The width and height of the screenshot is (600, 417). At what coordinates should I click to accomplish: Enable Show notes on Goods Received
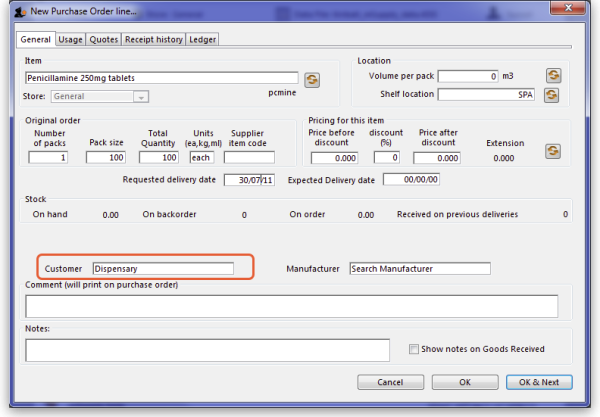[x=415, y=349]
